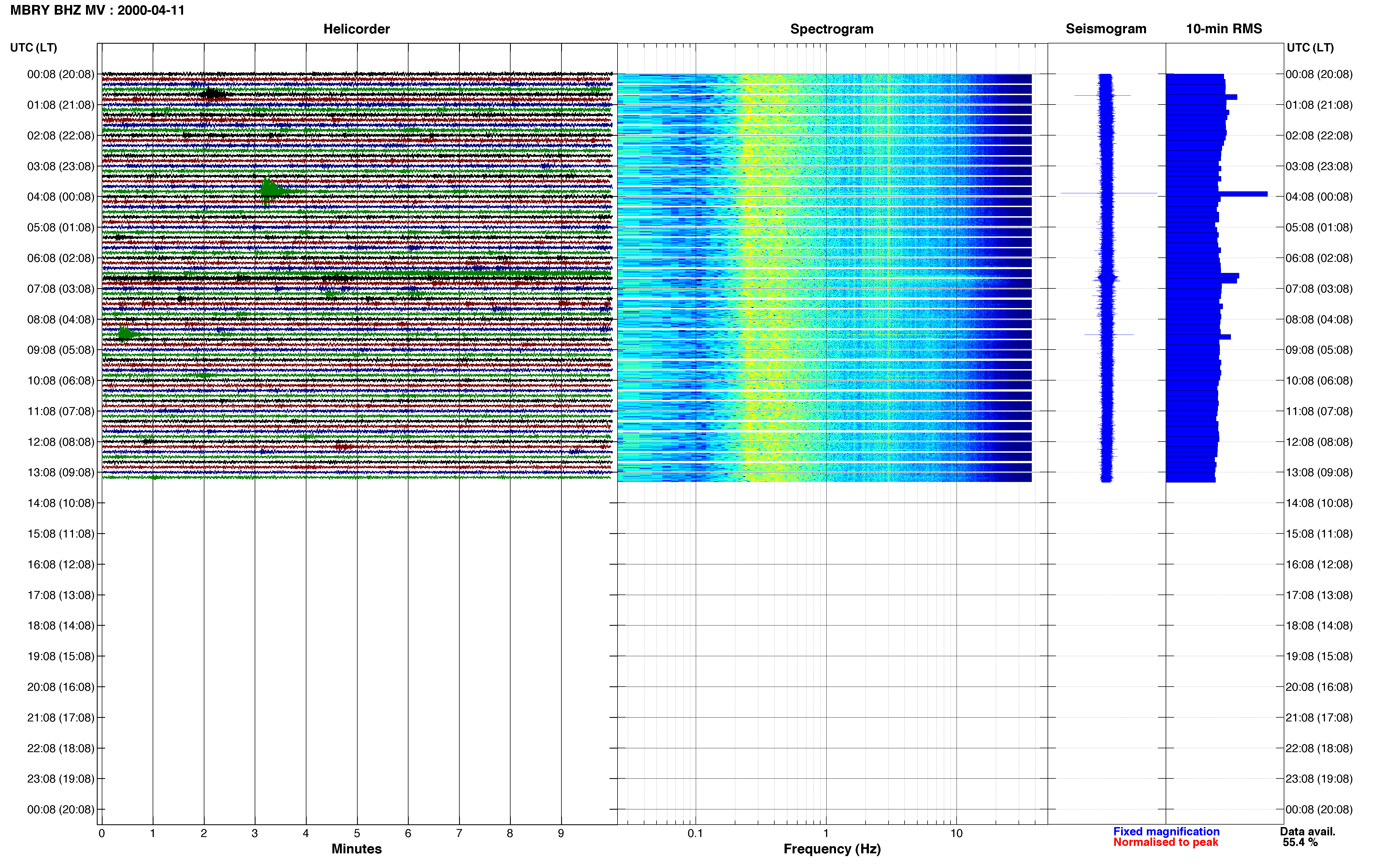Click the plot title 'MBRY BHZ MV : 2000-04-11'
Image resolution: width=1388 pixels, height=868 pixels.
coord(98,10)
